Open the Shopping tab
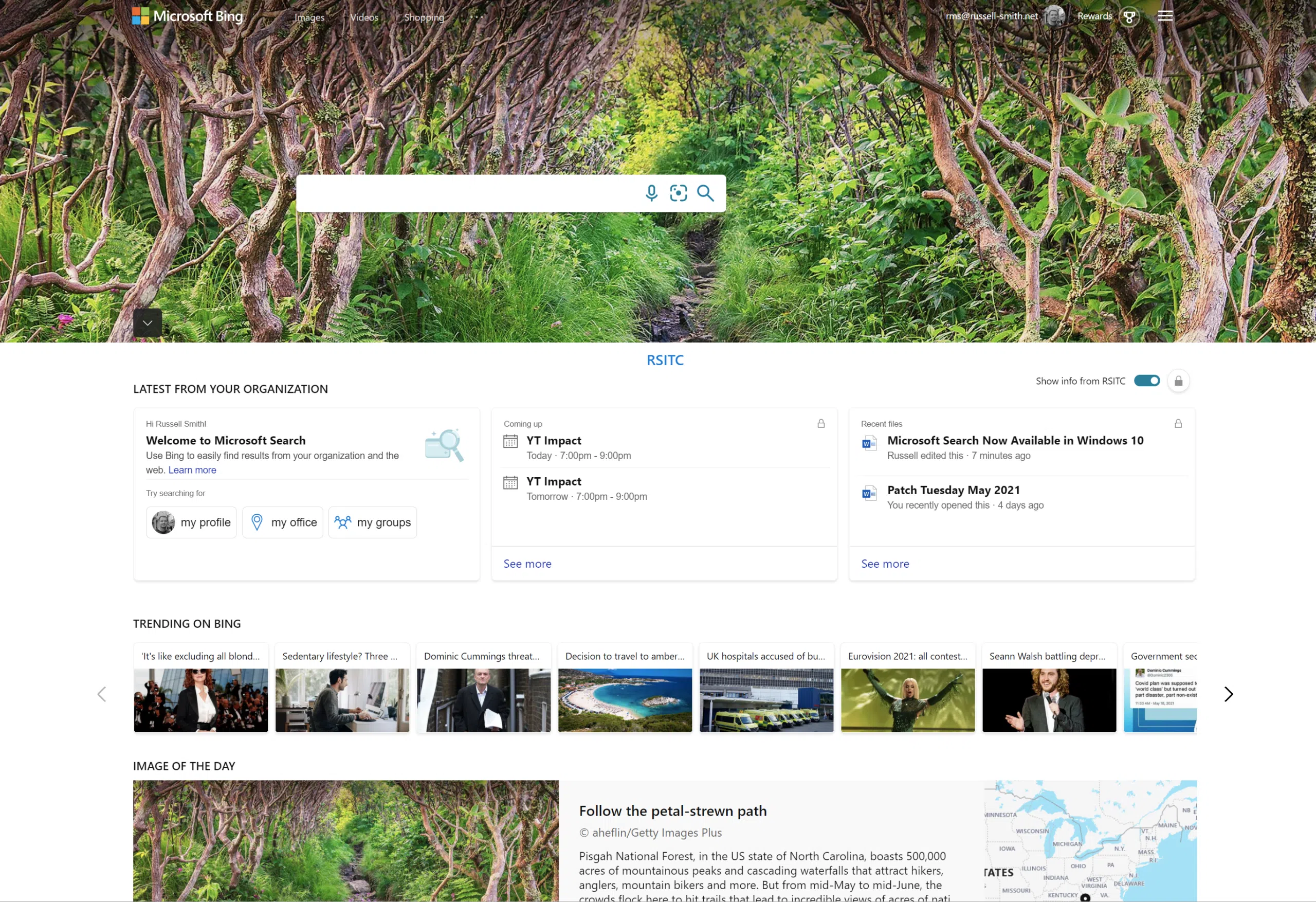Viewport: 1316px width, 902px height. (424, 17)
